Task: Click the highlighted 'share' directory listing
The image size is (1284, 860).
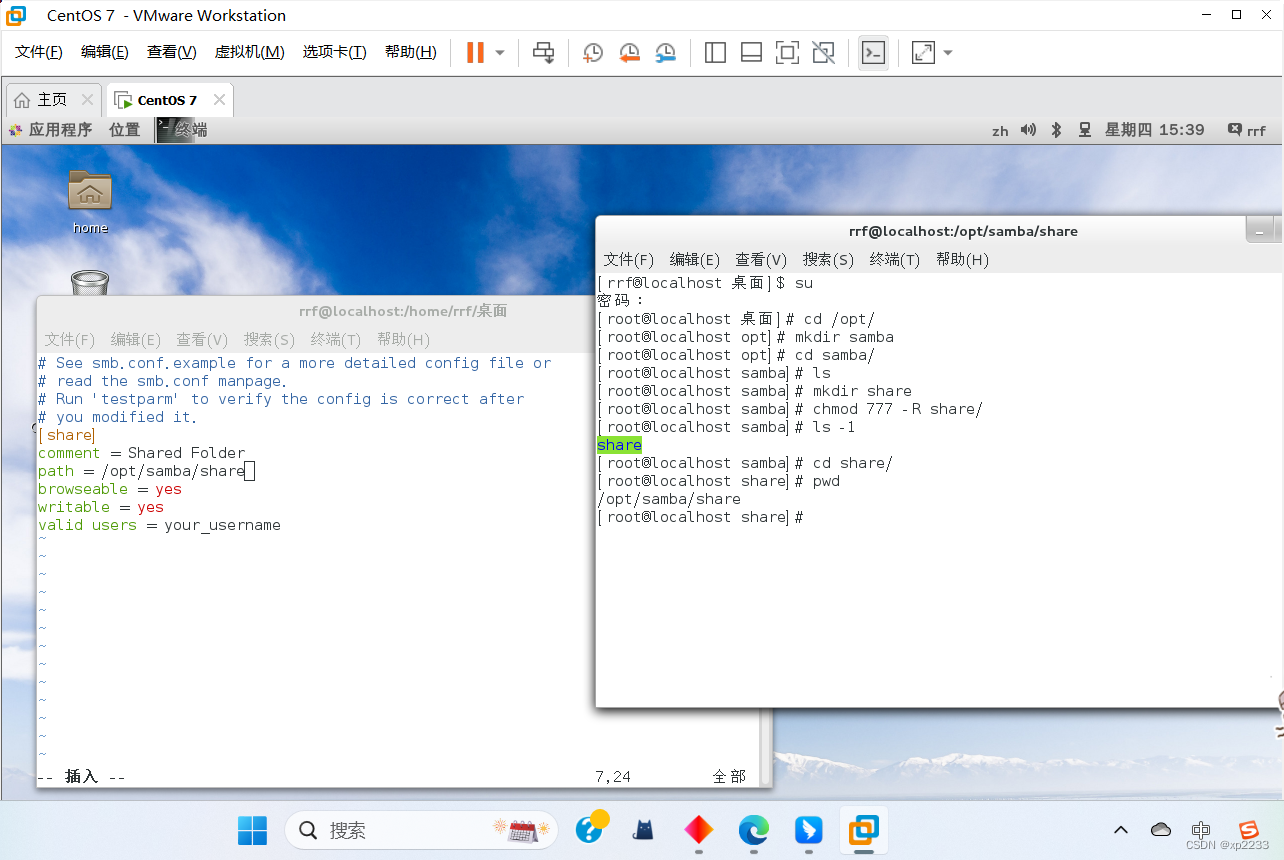Action: [619, 445]
